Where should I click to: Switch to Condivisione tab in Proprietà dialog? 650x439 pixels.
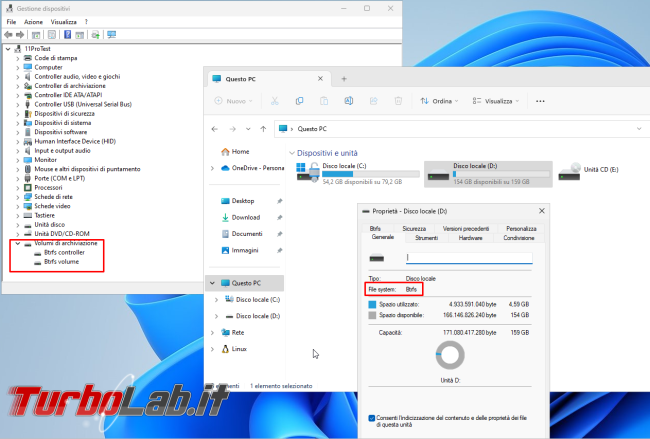click(x=519, y=238)
